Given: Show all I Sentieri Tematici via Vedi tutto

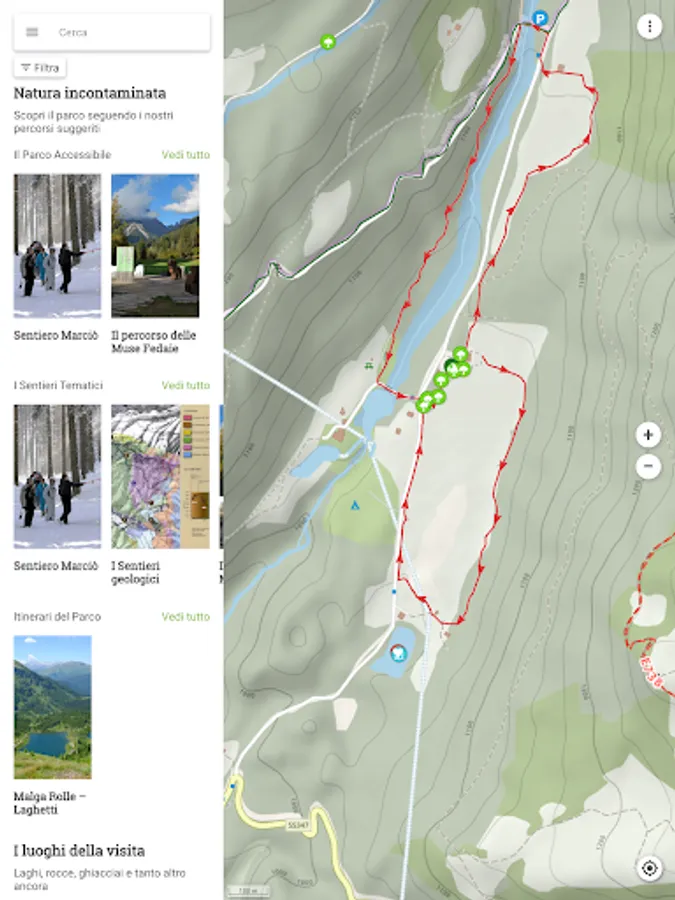Looking at the screenshot, I should pos(185,385).
